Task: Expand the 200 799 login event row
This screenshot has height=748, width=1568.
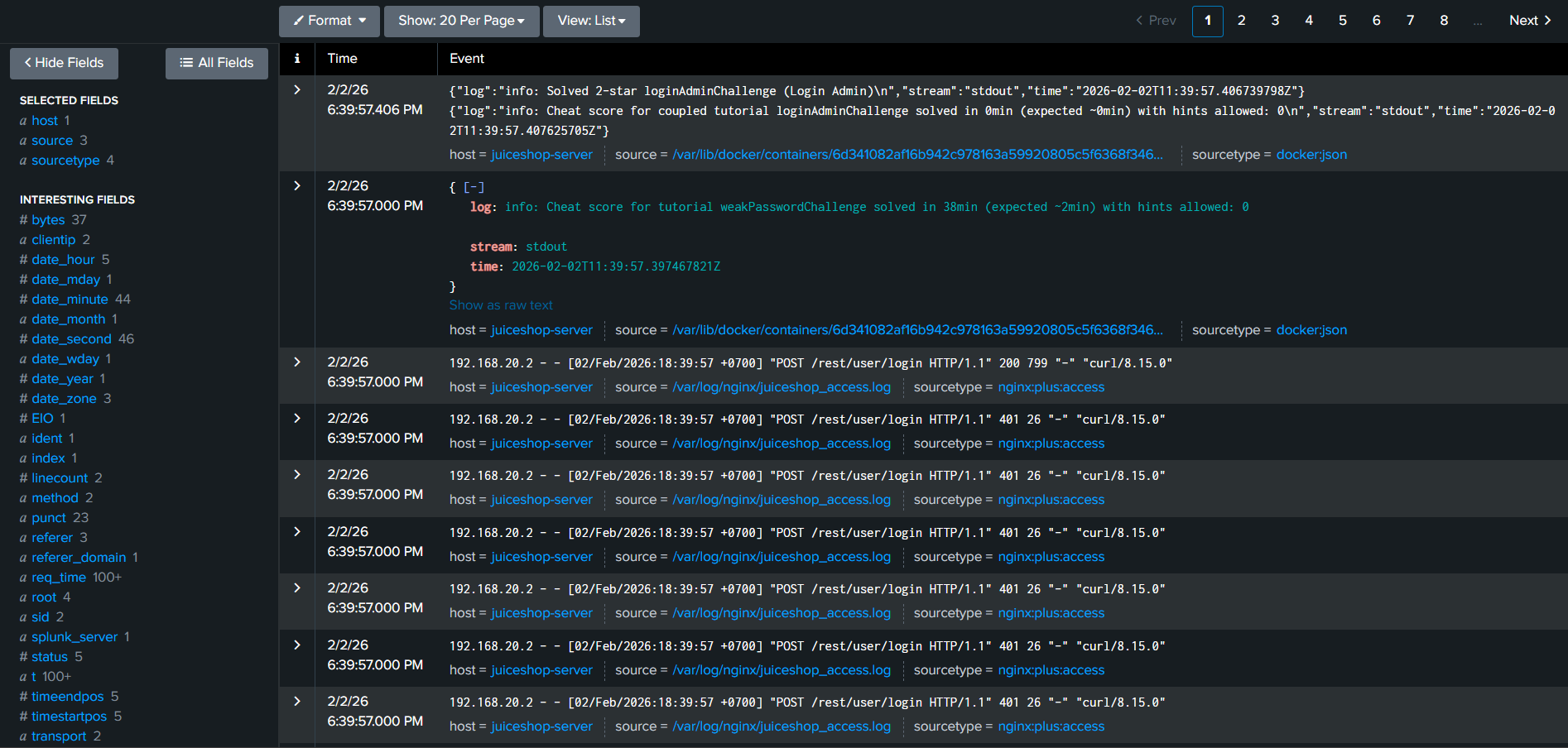Action: pos(297,362)
